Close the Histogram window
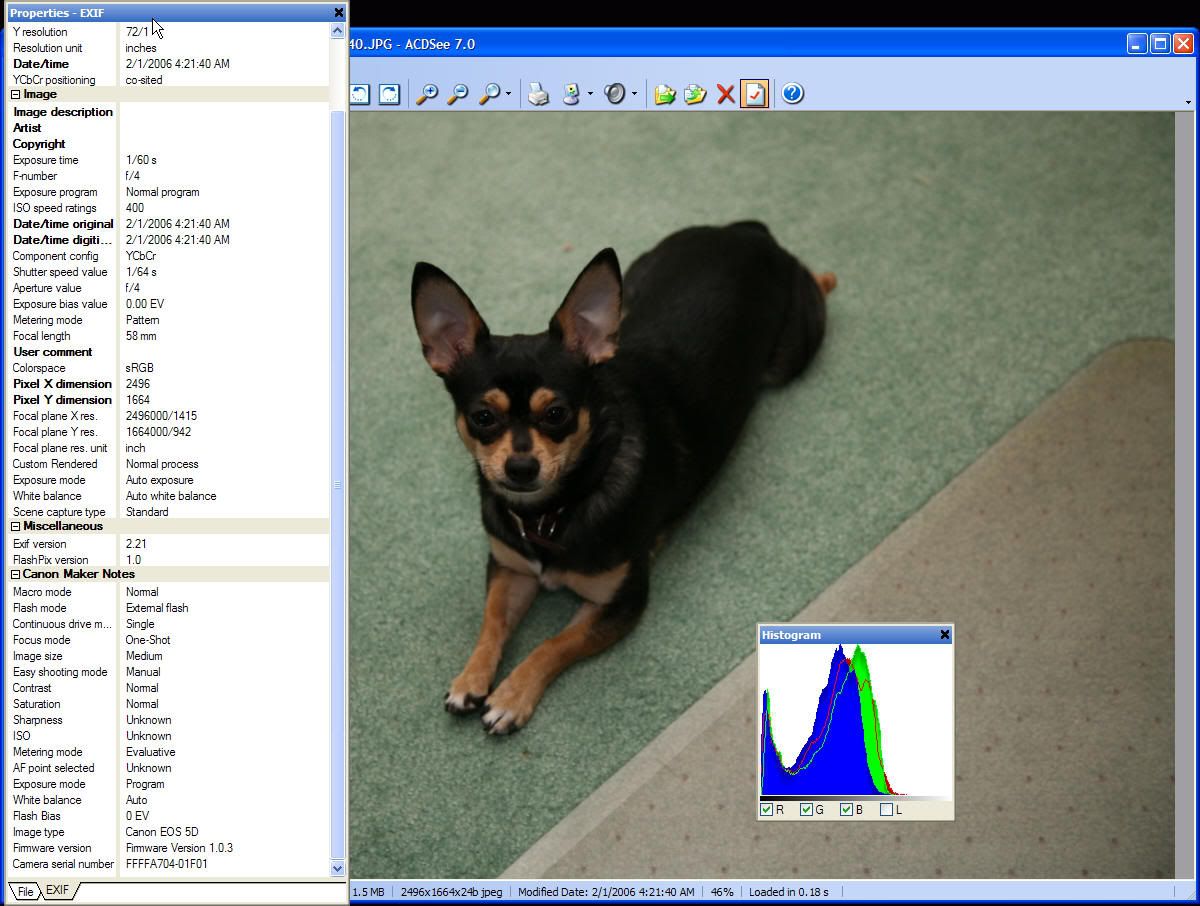The width and height of the screenshot is (1200, 906). pos(944,635)
